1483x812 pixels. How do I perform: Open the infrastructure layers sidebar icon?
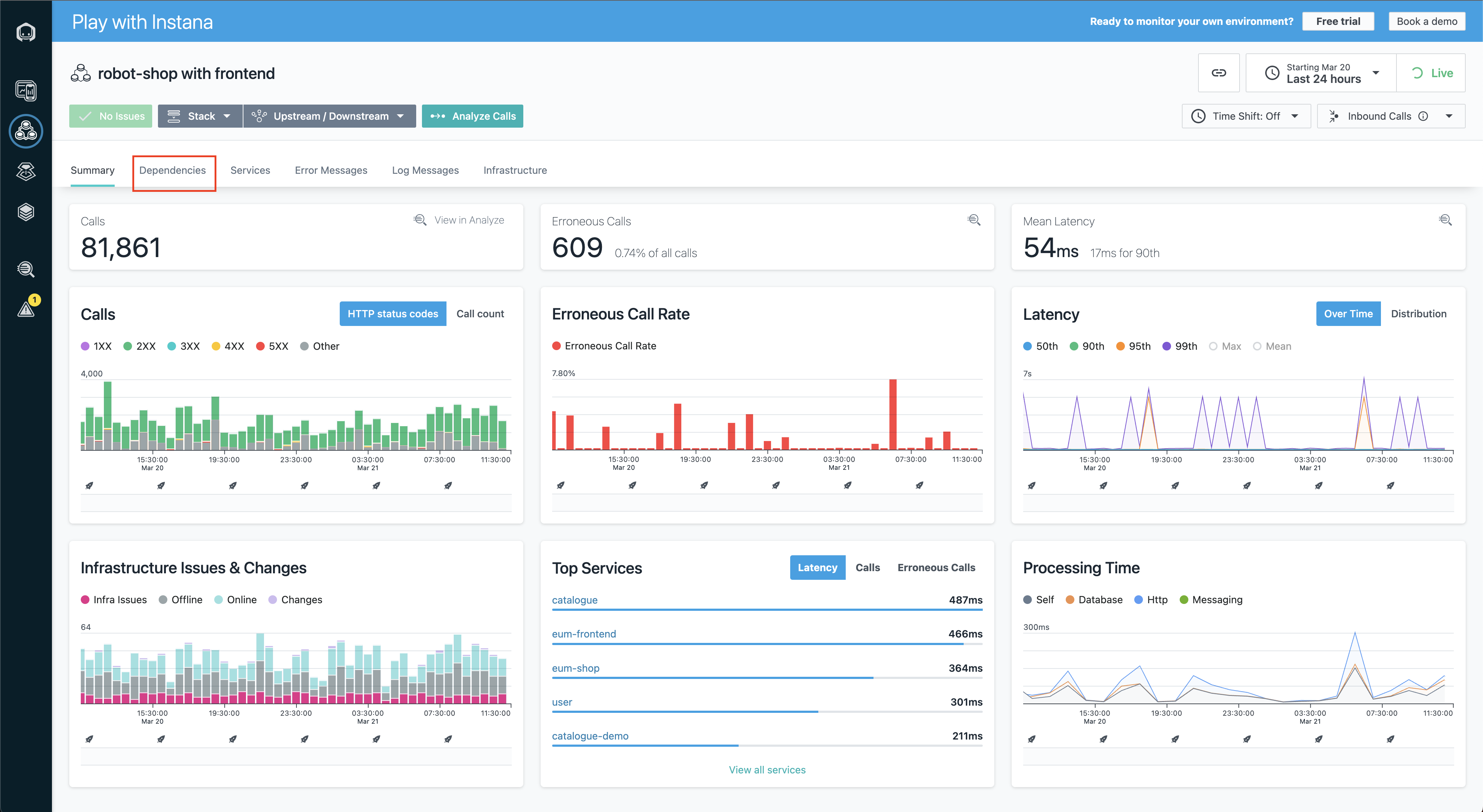(26, 212)
